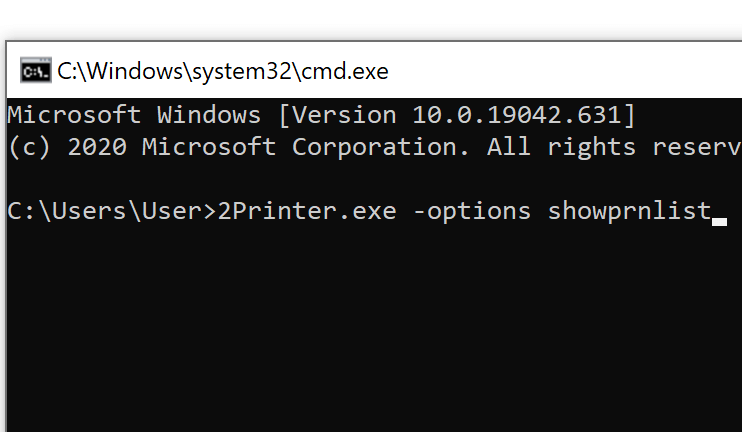Open the cmd.exe system menu icon
Image resolution: width=742 pixels, height=432 pixels.
pyautogui.click(x=35, y=71)
